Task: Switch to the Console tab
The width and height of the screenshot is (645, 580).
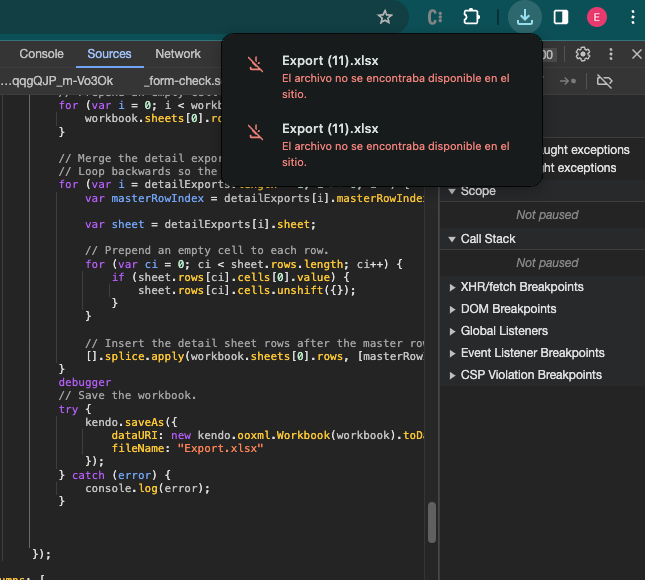Action: point(42,54)
